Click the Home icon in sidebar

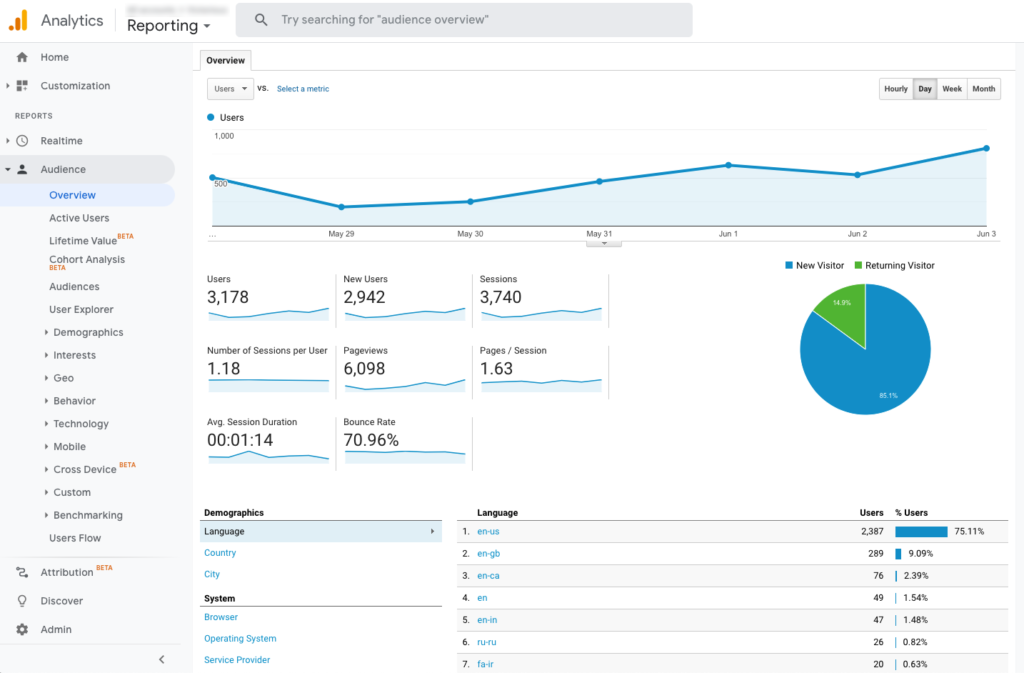pyautogui.click(x=22, y=57)
